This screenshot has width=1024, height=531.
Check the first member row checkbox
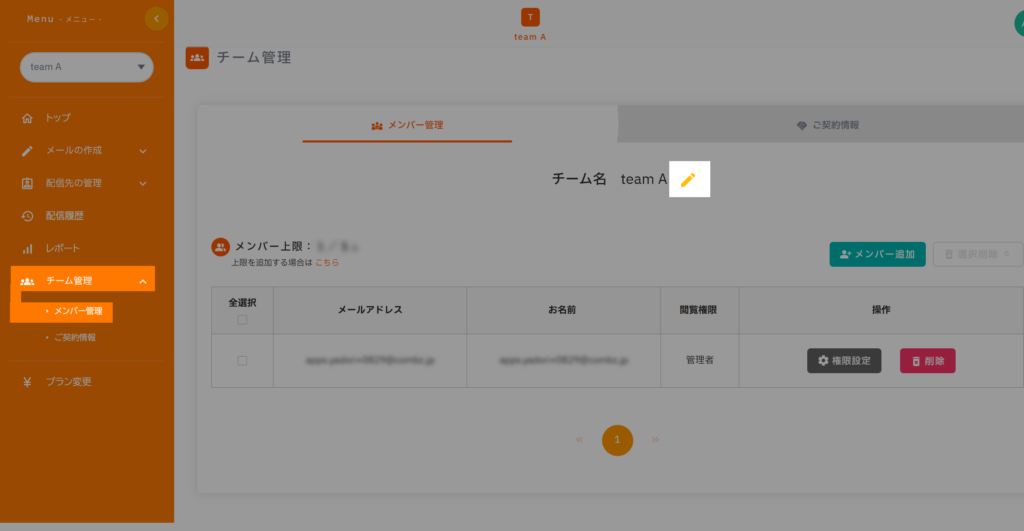[x=242, y=361]
